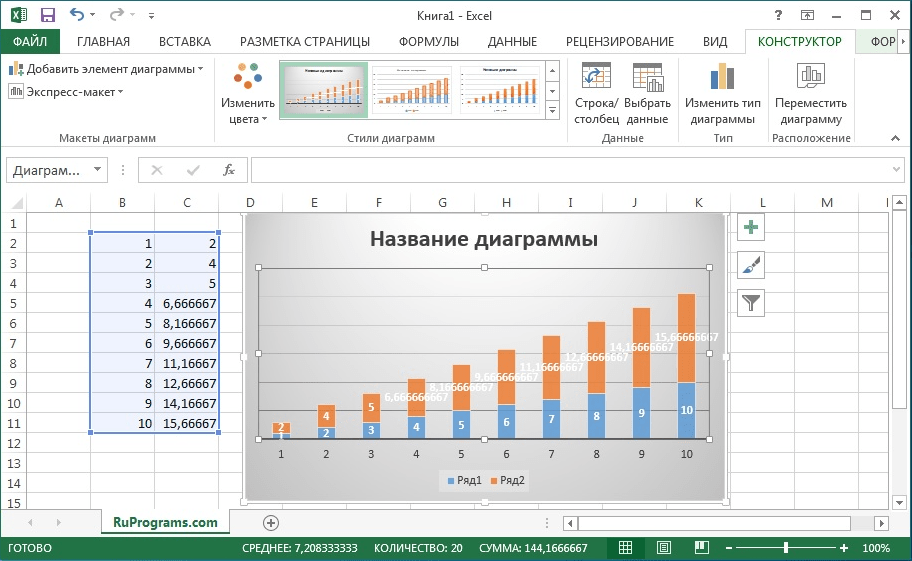Viewport: 912px width, 561px height.
Task: Expand the Экспресс-макет dropdown
Action: [66, 92]
